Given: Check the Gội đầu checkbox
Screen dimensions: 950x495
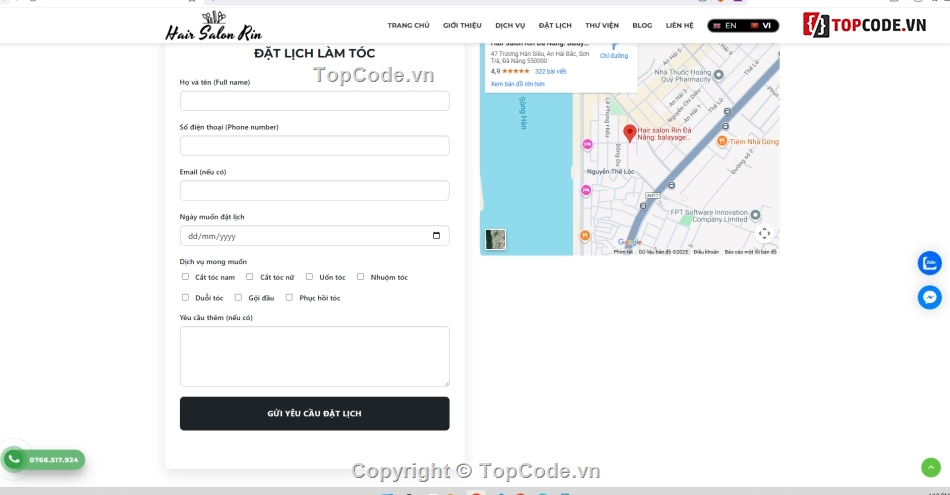Looking at the screenshot, I should [x=238, y=297].
